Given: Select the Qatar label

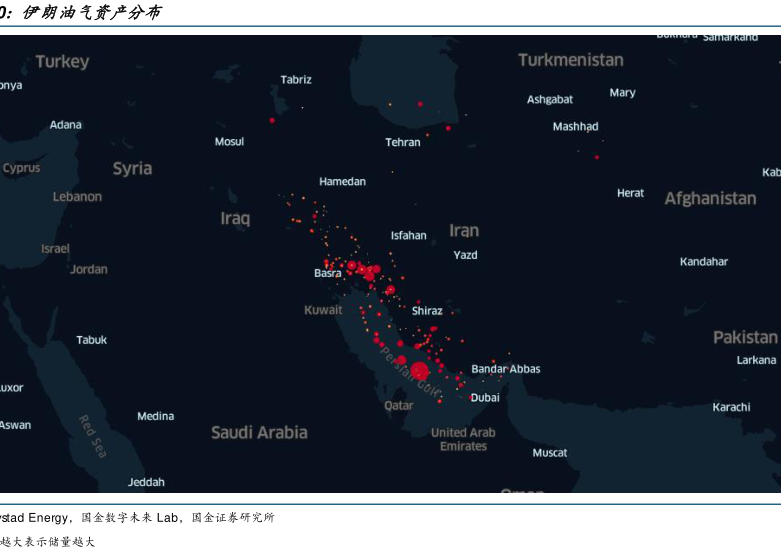Looking at the screenshot, I should [399, 406].
